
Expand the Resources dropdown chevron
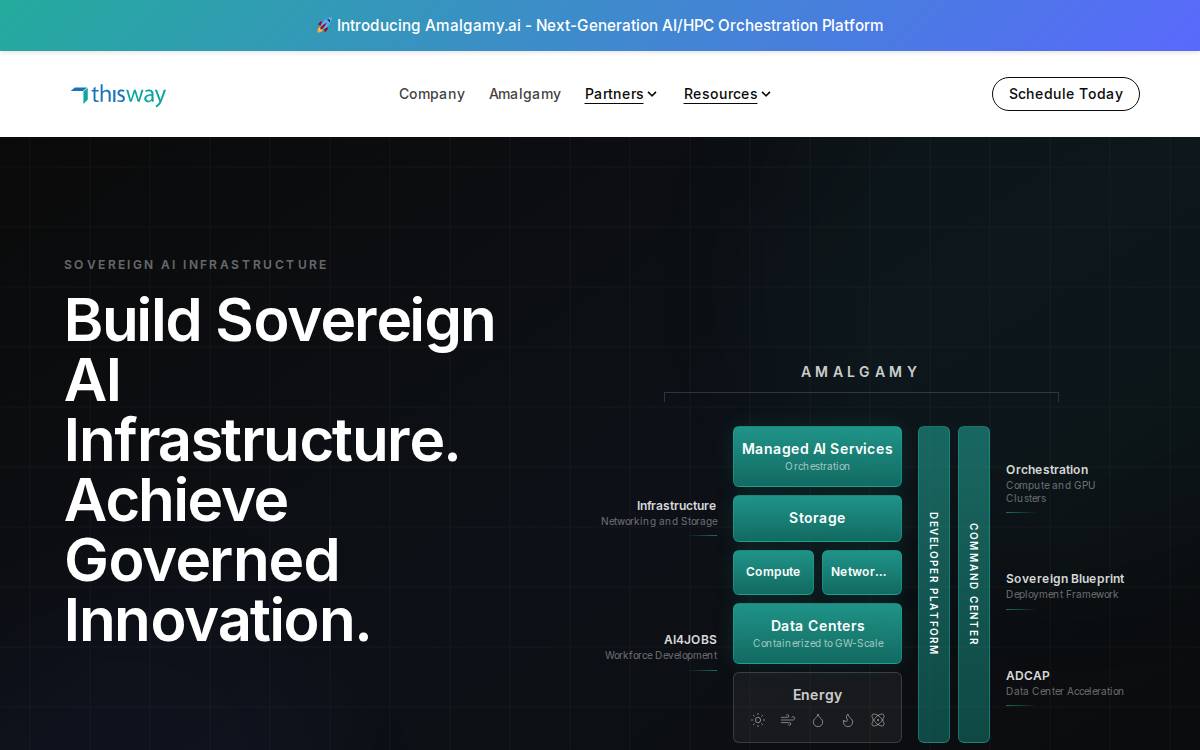click(x=766, y=94)
